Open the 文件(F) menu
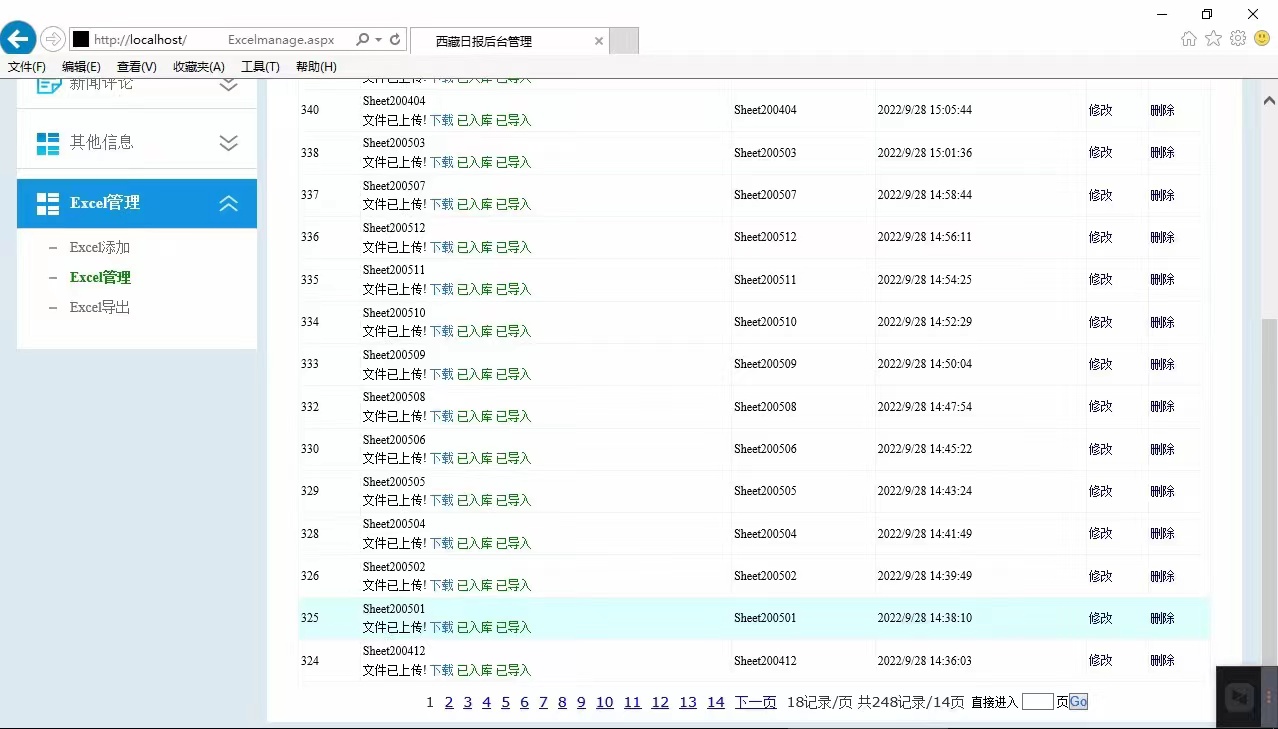The width and height of the screenshot is (1278, 729). [27, 67]
